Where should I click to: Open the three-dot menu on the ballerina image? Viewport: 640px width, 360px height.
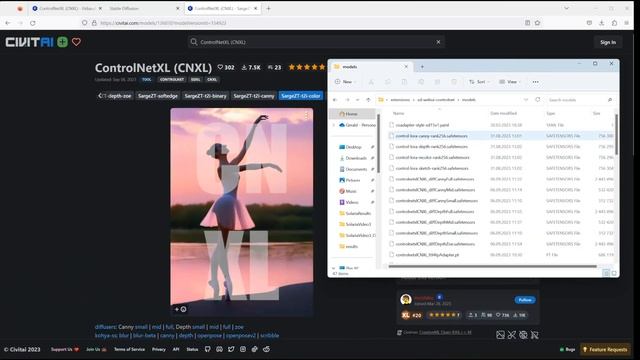coord(306,116)
